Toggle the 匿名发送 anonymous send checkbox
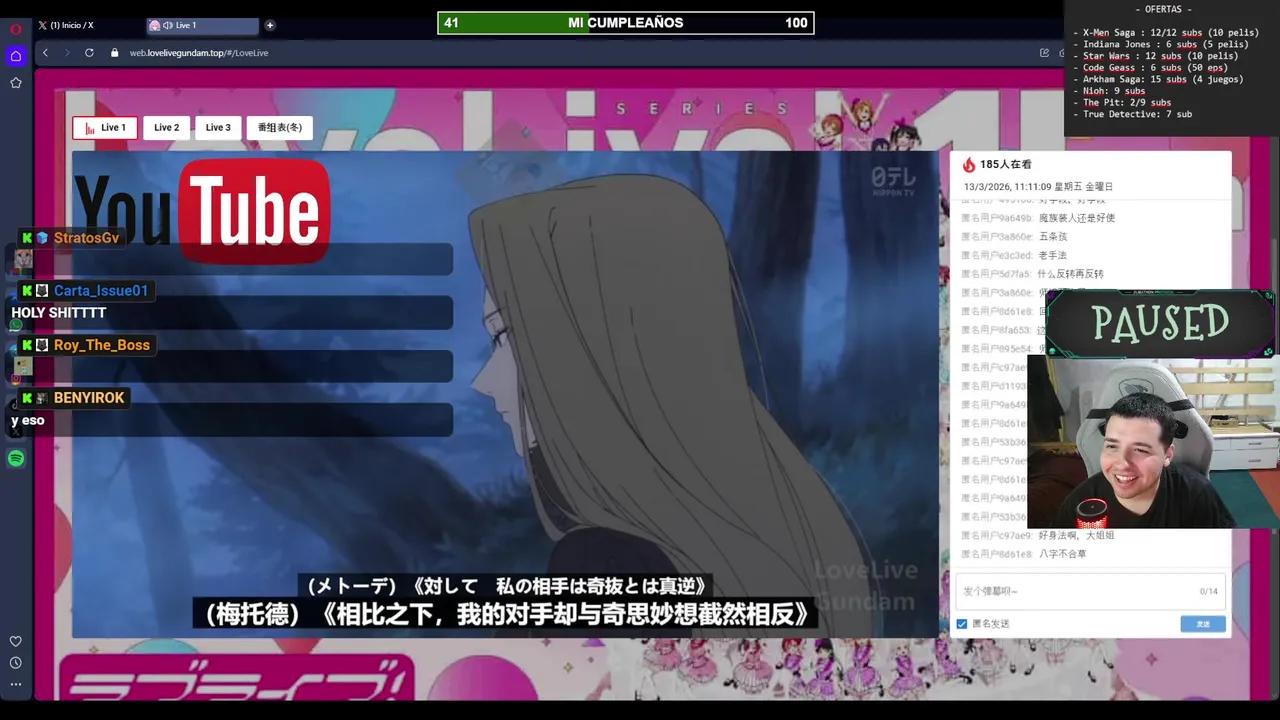The image size is (1280, 720). click(x=962, y=624)
